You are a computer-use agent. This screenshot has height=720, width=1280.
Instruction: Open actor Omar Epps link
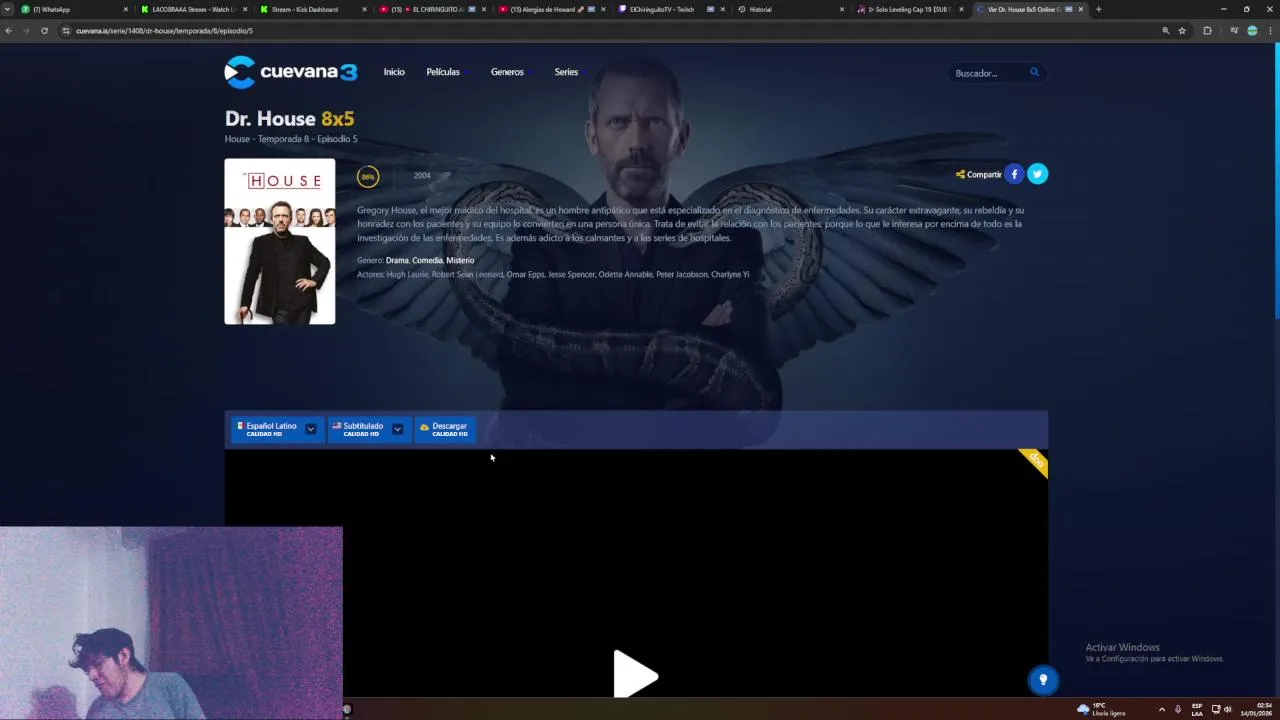point(525,274)
